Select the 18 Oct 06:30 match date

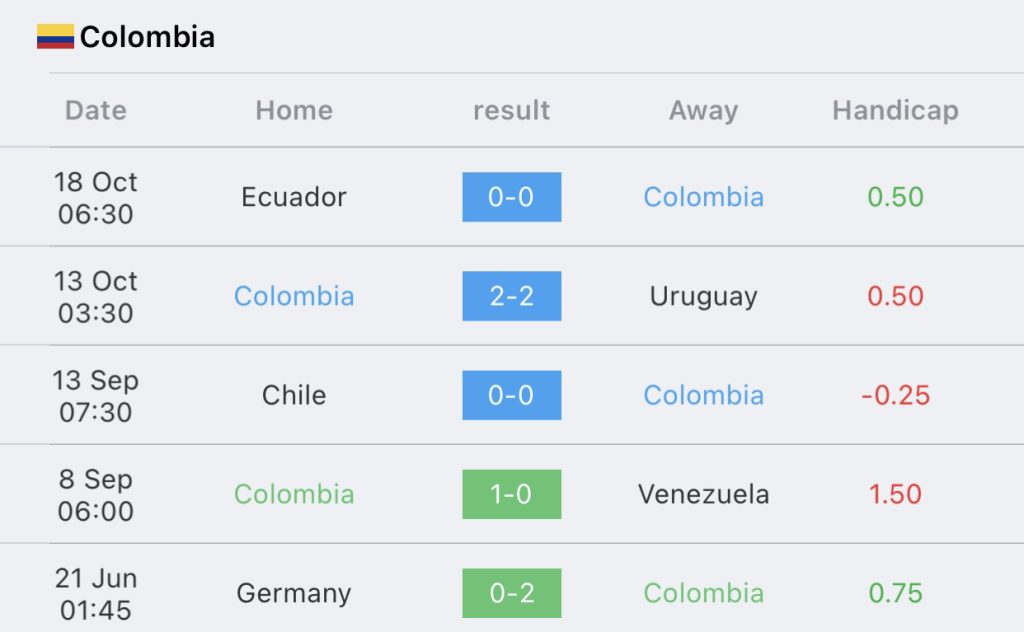[x=95, y=198]
